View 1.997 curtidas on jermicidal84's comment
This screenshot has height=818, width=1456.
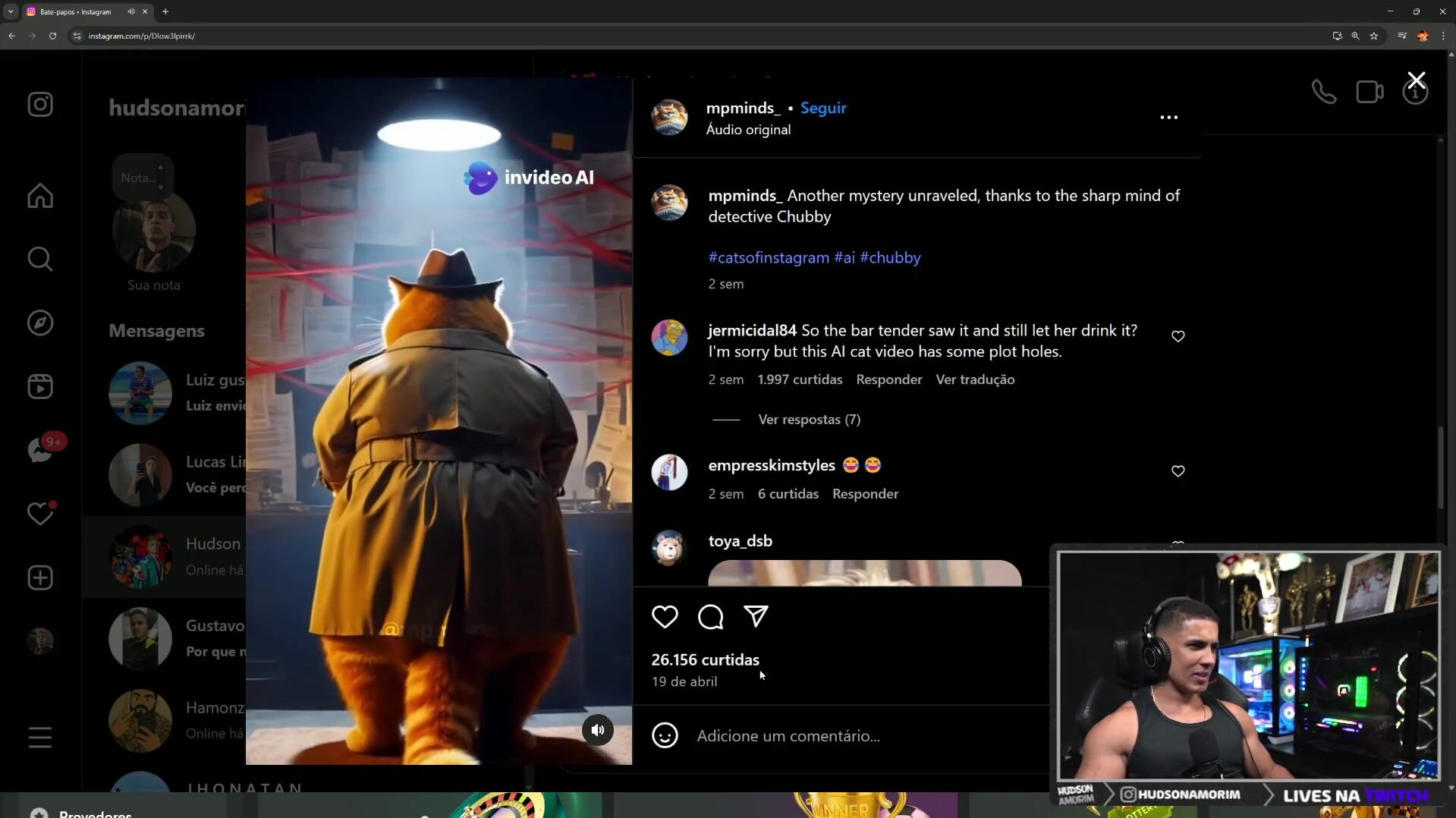click(x=800, y=379)
